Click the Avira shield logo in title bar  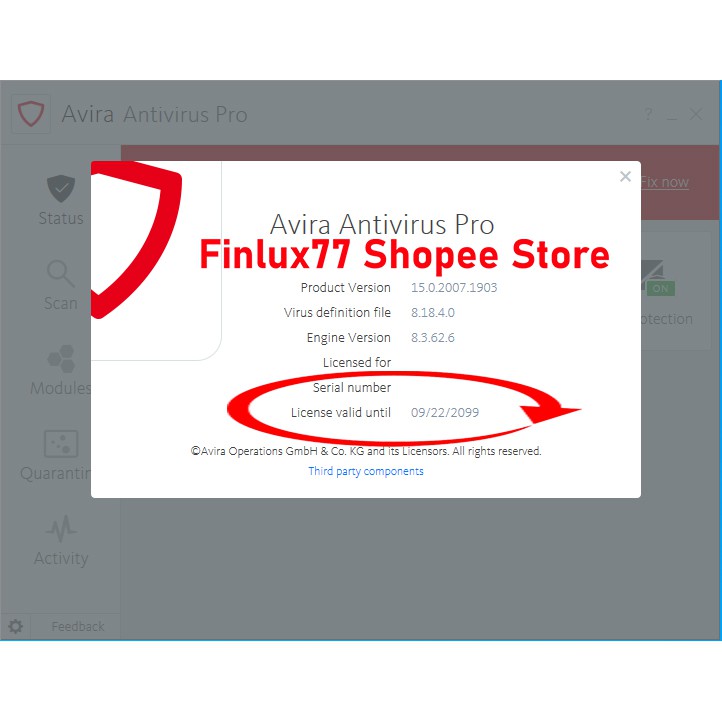[31, 114]
